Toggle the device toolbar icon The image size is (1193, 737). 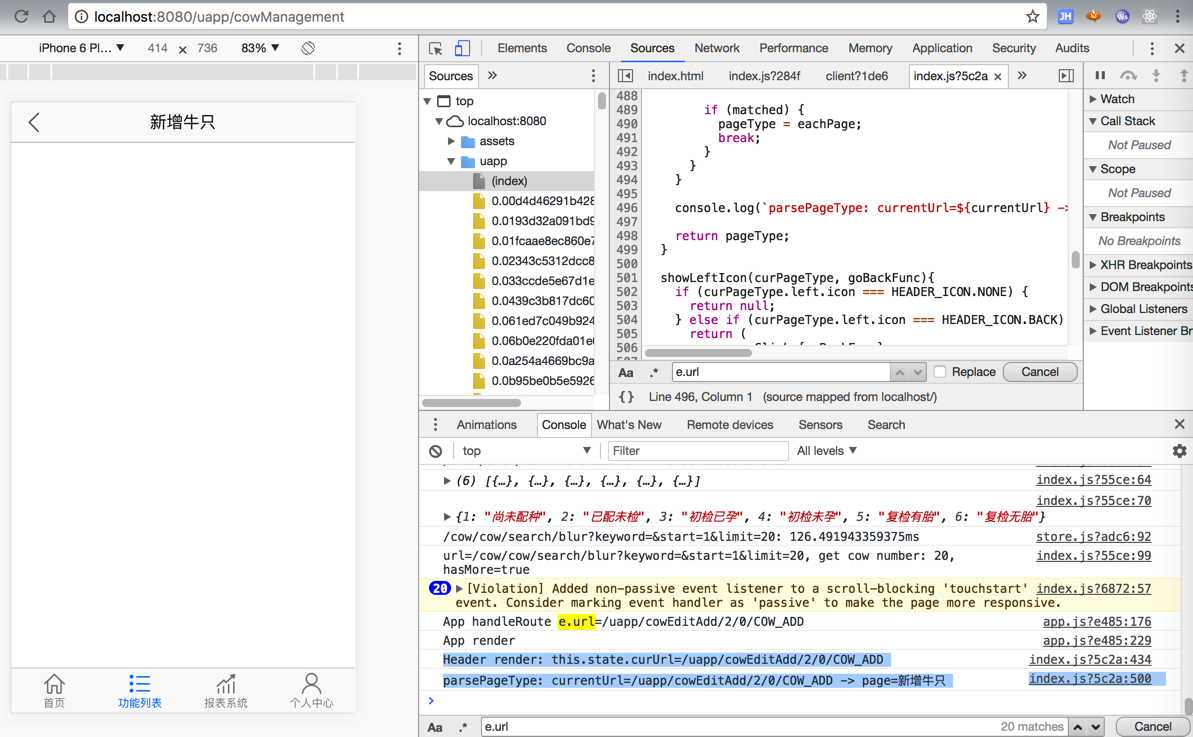pyautogui.click(x=462, y=48)
